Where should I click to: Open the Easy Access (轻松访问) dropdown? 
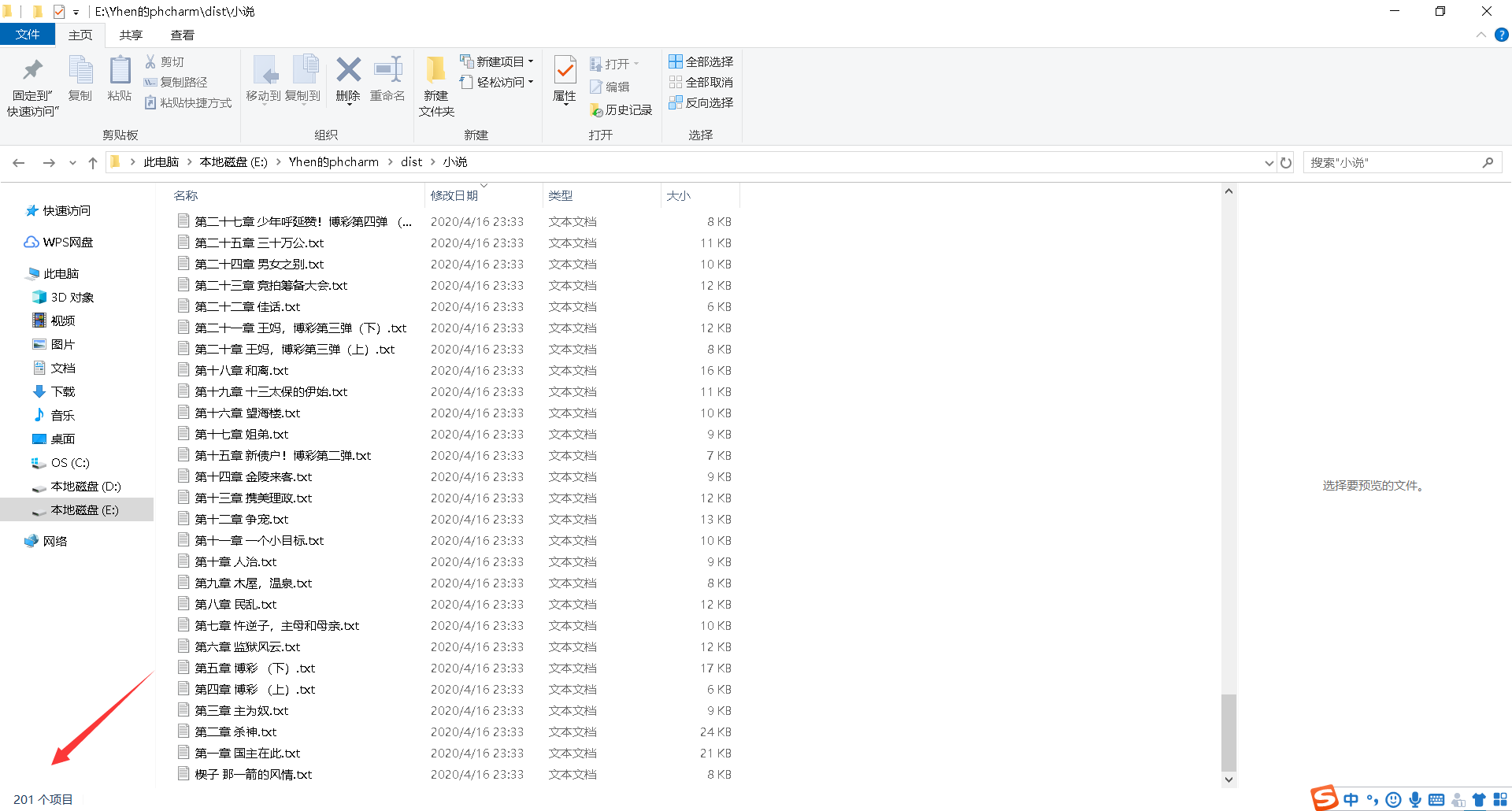(x=497, y=82)
